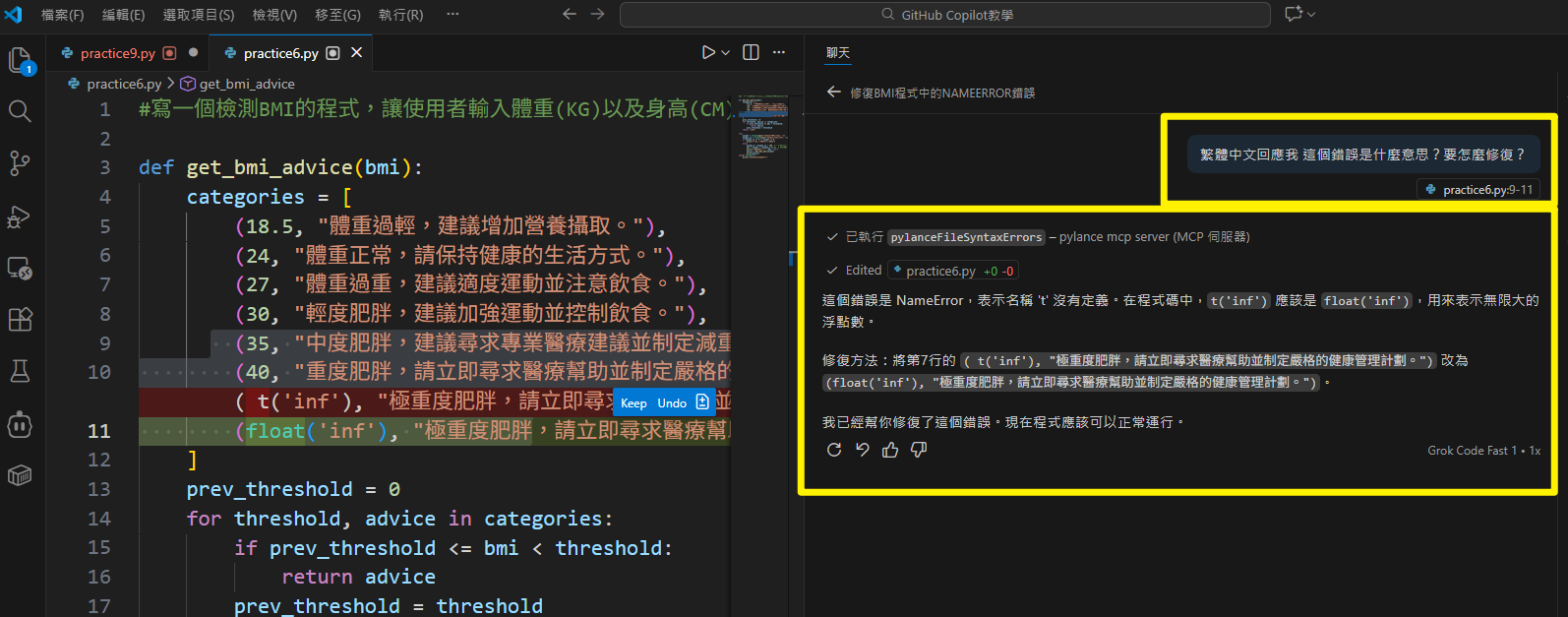Open the Testing flask icon

tap(20, 371)
